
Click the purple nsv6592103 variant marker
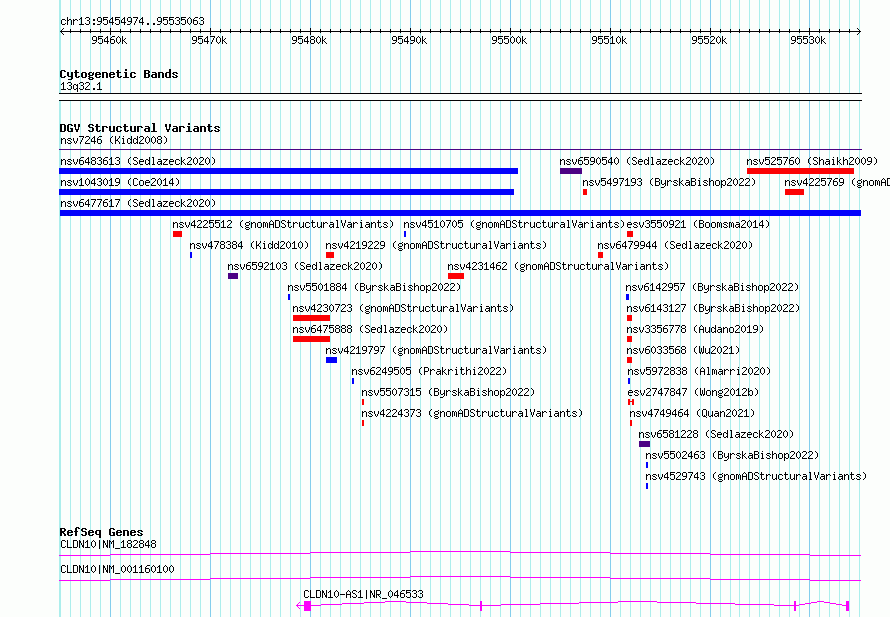tap(233, 276)
